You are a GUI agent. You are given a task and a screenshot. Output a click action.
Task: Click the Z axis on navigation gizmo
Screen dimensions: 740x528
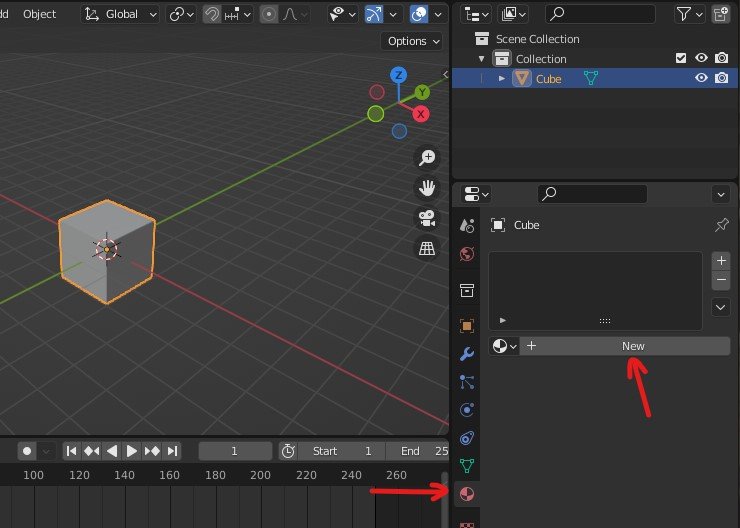399,75
